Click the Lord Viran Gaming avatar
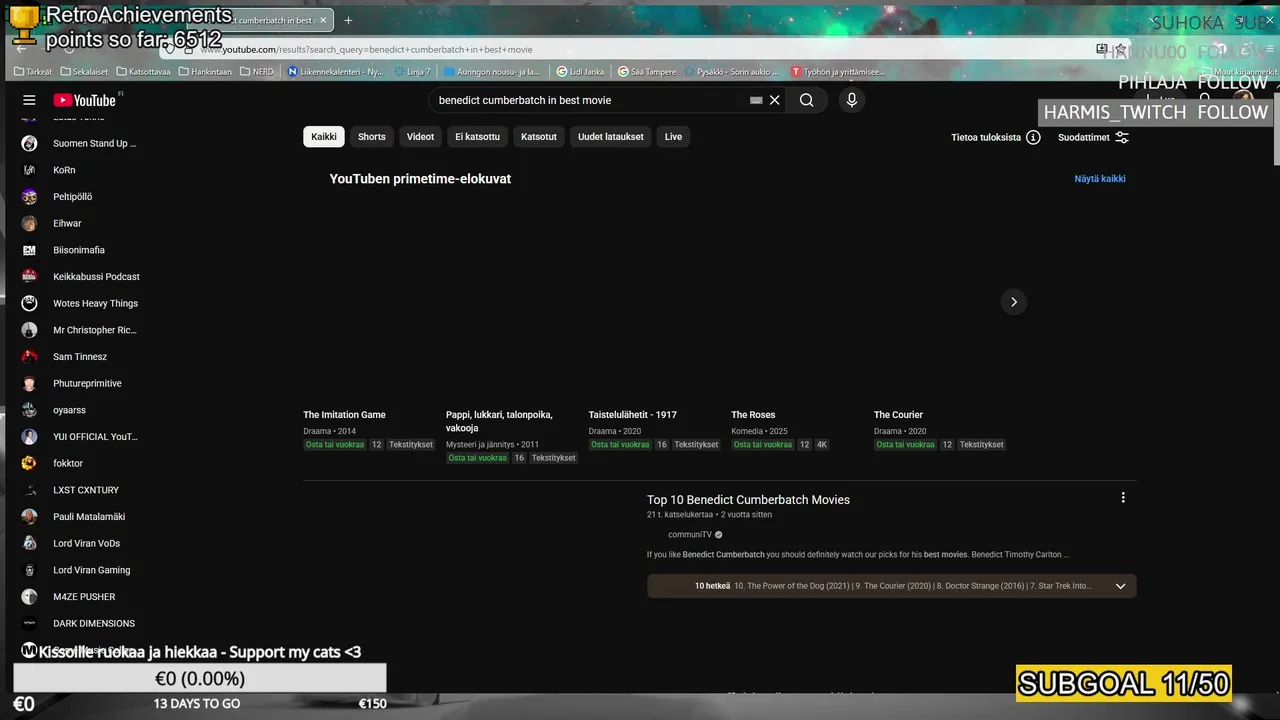The width and height of the screenshot is (1280, 720). [30, 570]
